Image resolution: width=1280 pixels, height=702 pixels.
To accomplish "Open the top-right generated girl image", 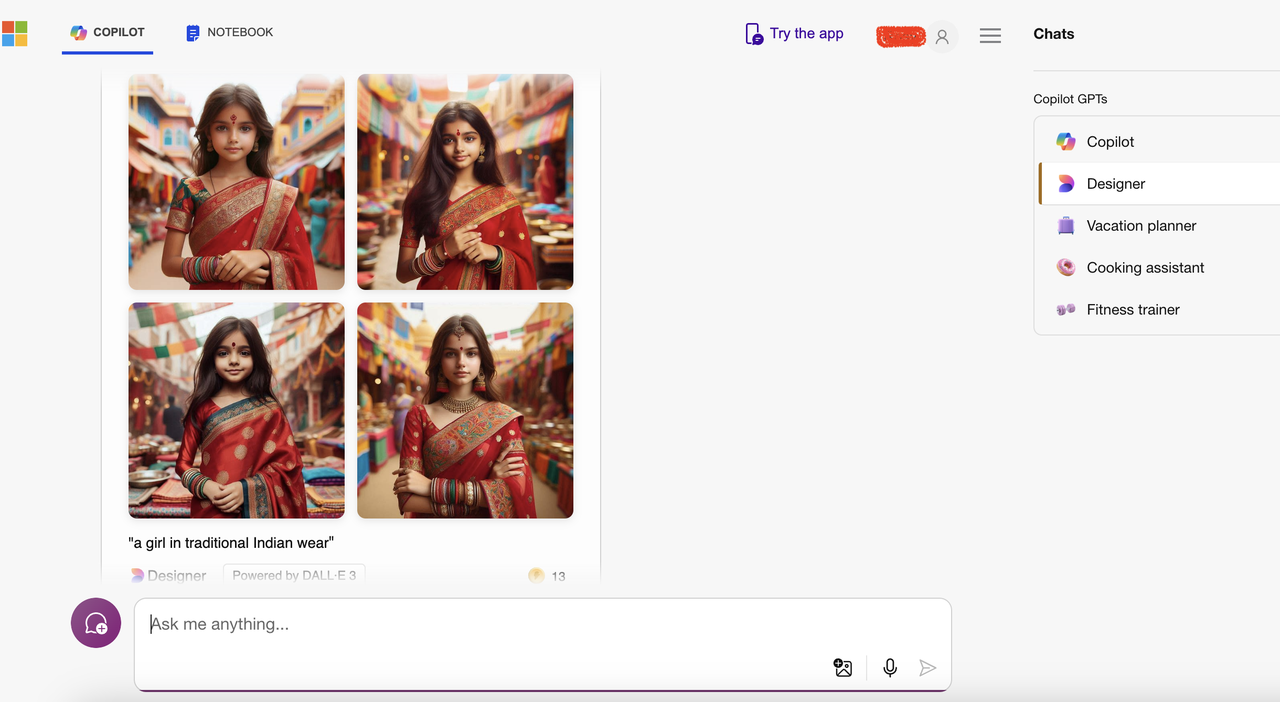I will tap(465, 182).
